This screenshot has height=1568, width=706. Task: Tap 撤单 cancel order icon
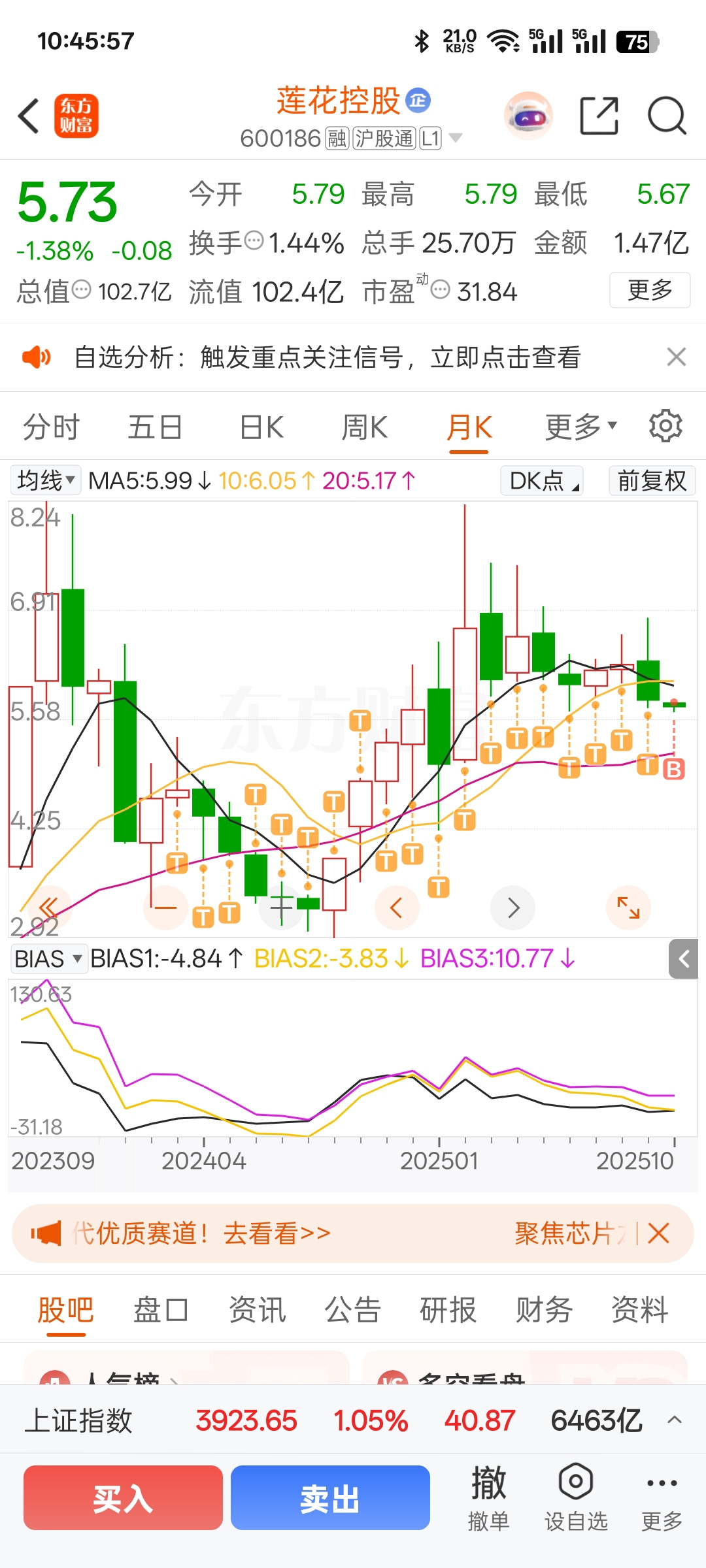488,1497
